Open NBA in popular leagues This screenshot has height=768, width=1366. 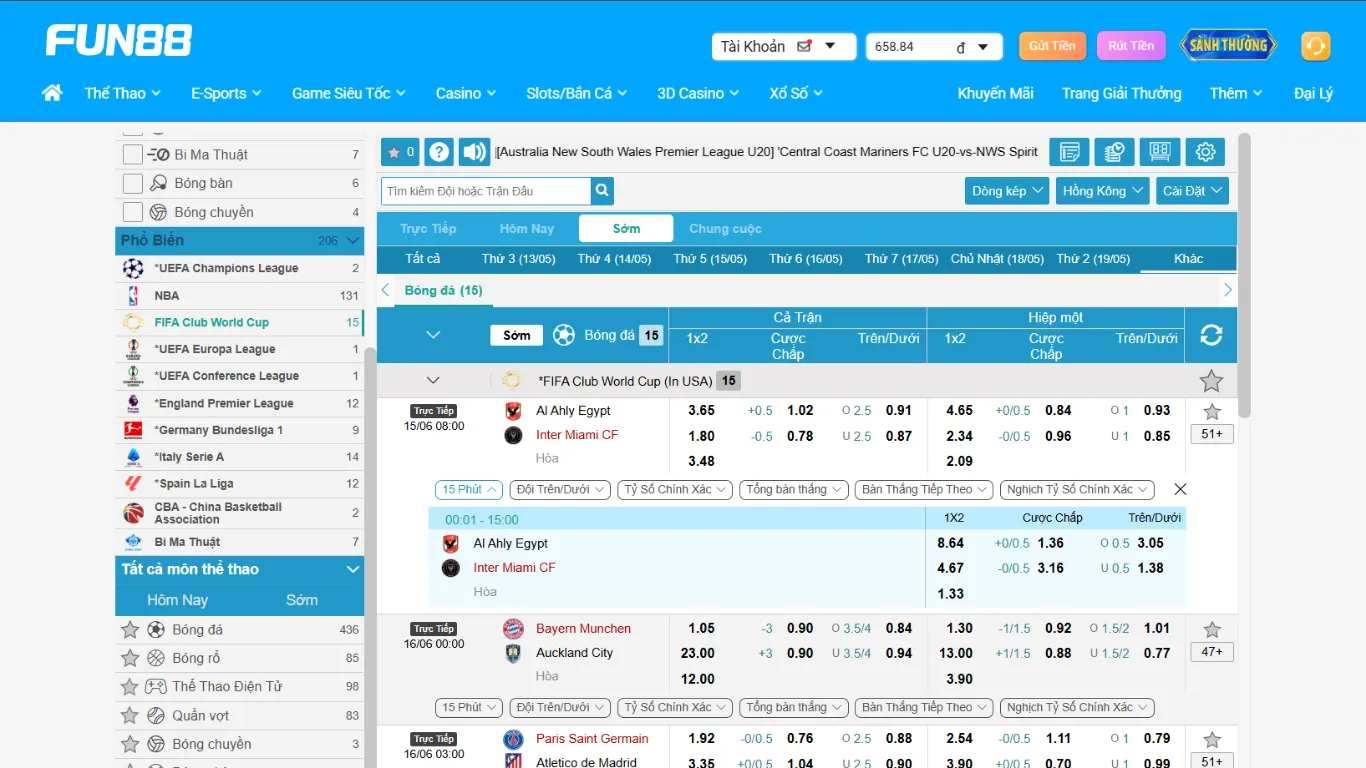[x=240, y=296]
